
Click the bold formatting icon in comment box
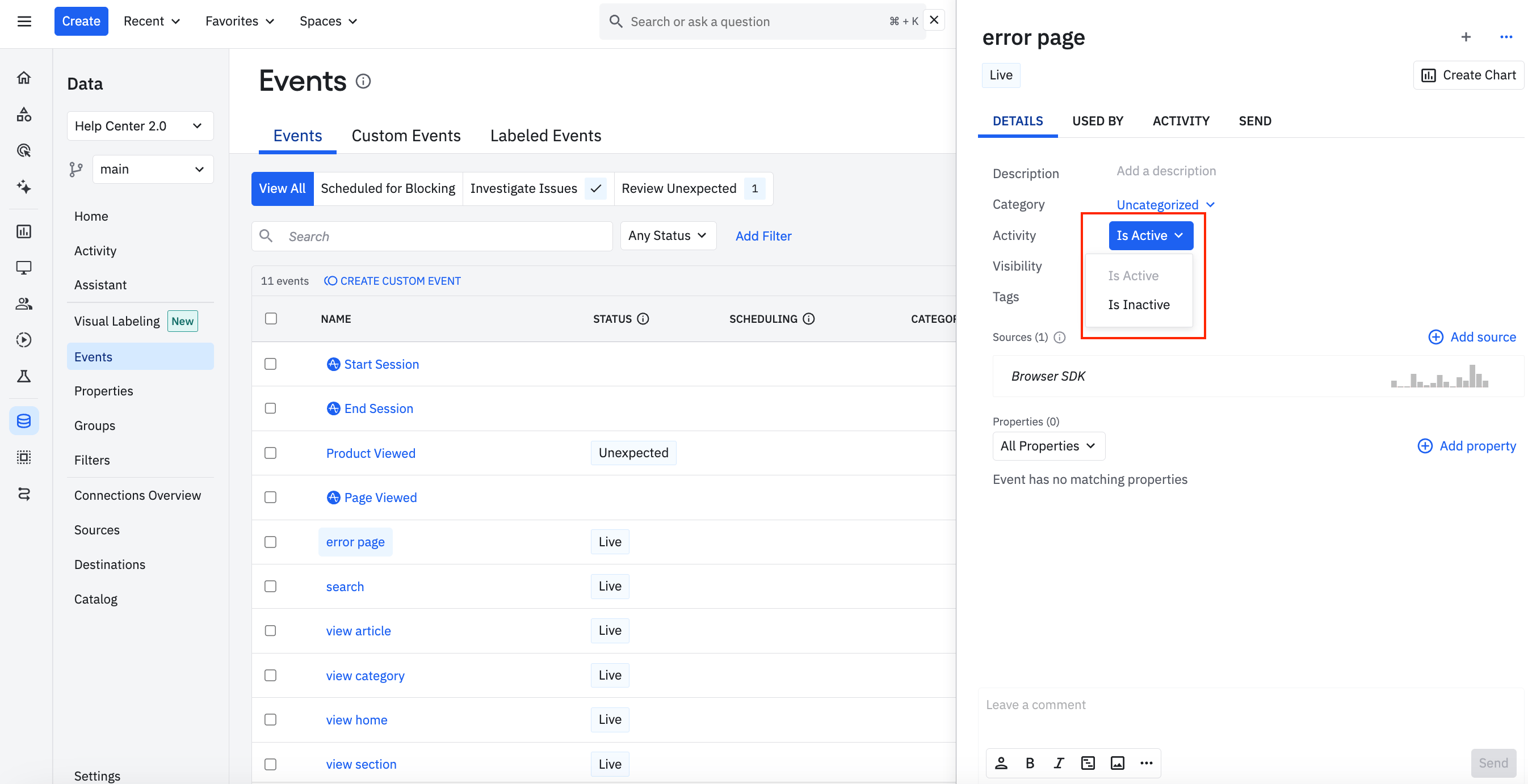pos(1030,762)
